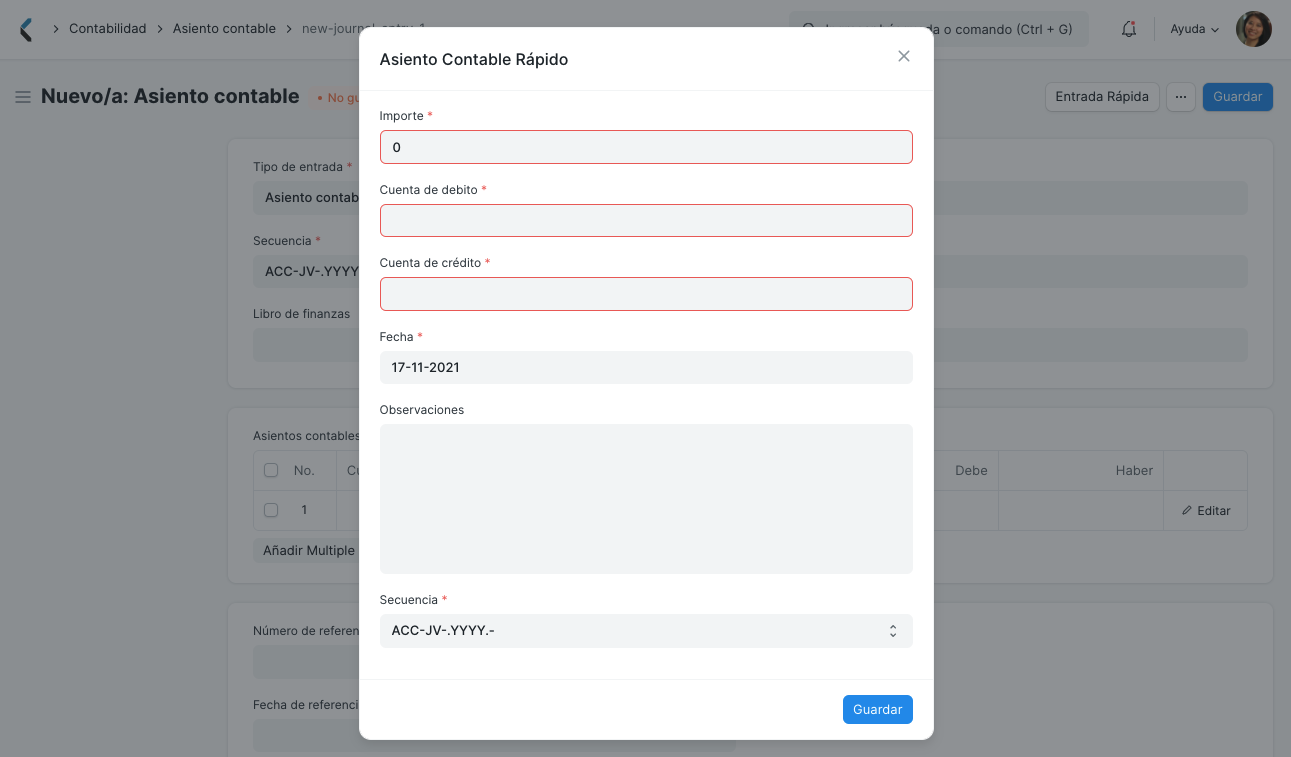
Task: Open the Secuencia dropdown in dialog
Action: point(646,631)
